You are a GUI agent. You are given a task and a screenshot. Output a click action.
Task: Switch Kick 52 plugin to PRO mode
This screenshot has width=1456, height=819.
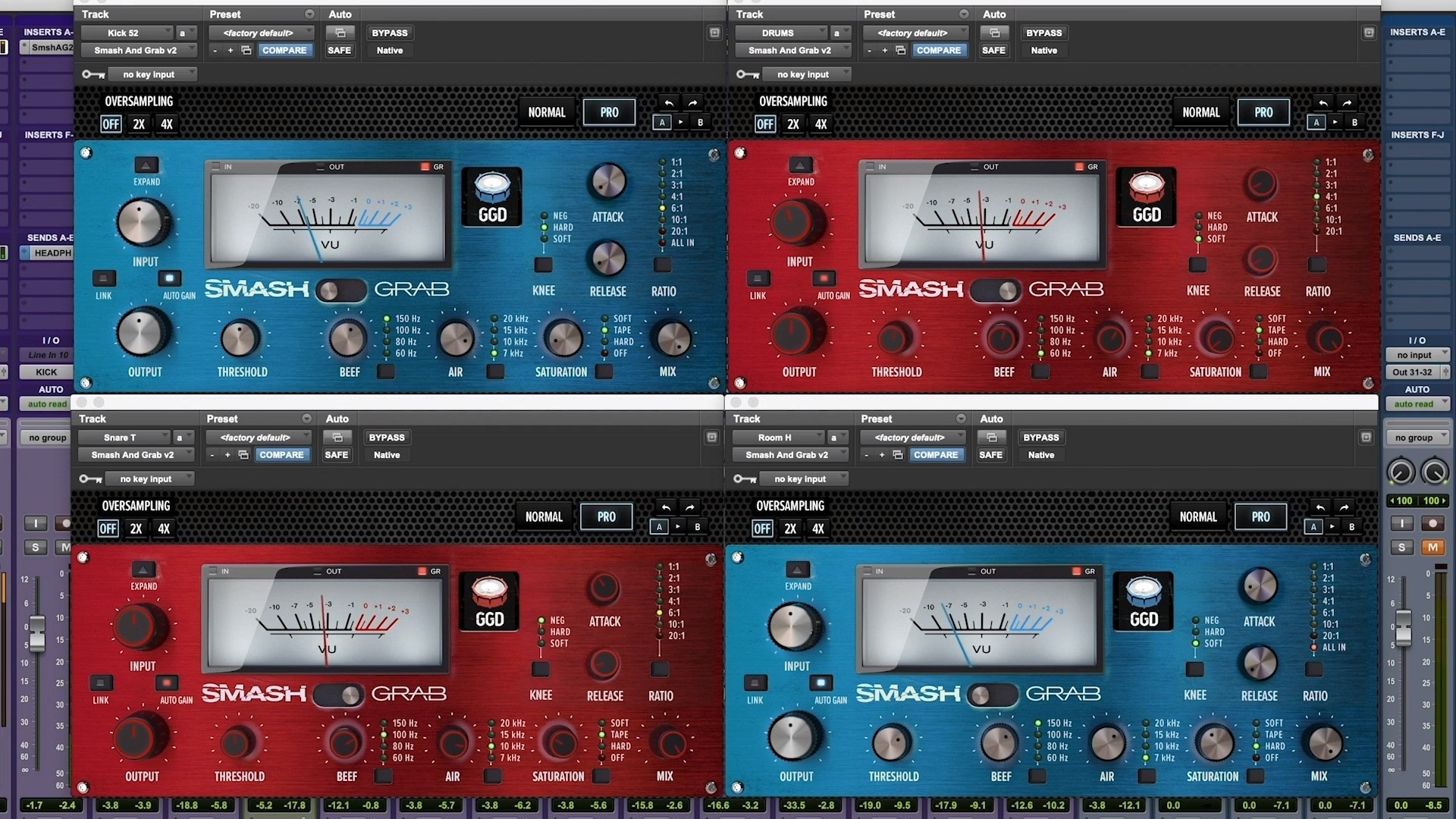click(609, 112)
